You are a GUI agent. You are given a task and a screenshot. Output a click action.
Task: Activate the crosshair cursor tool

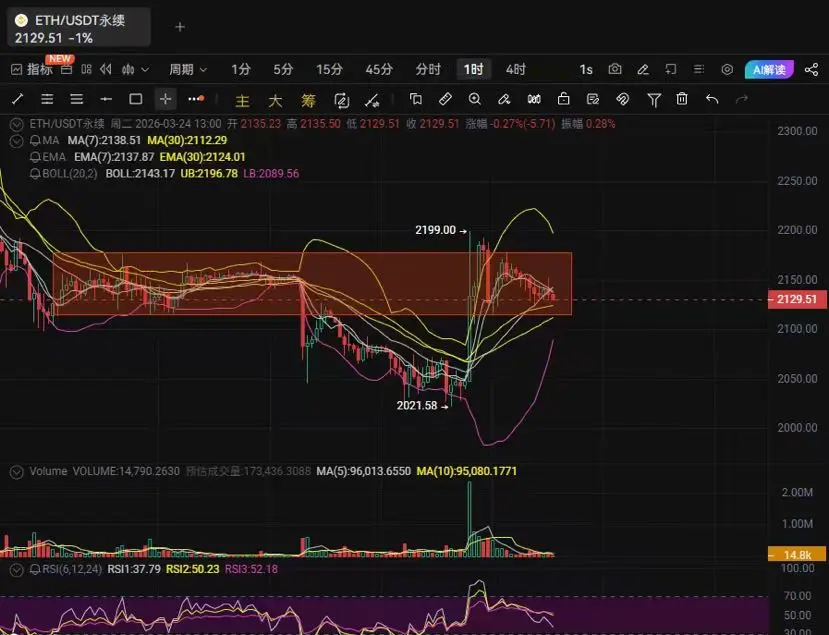165,99
